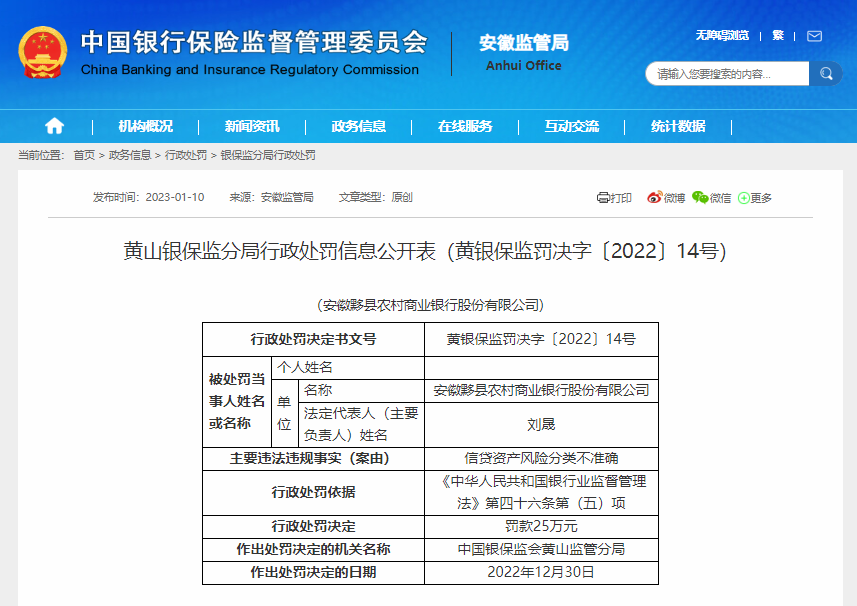Viewport: 857px width, 606px height.
Task: Click the company name cell in the table's 名称 row
Action: pos(541,390)
